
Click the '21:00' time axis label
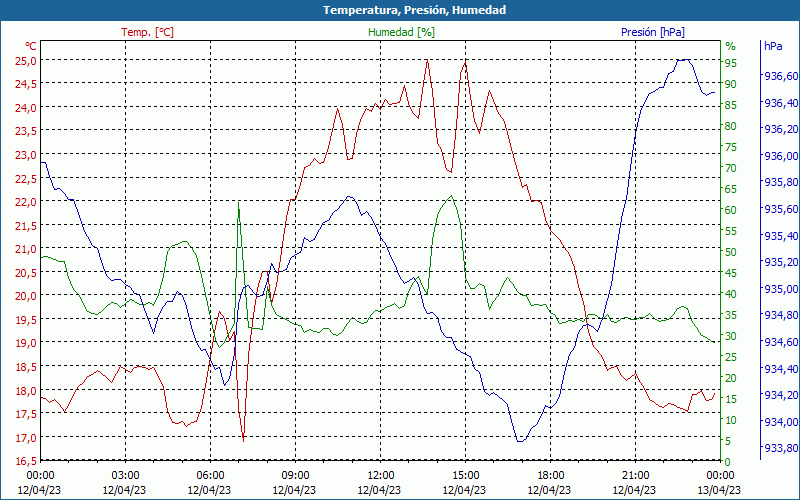pos(635,476)
